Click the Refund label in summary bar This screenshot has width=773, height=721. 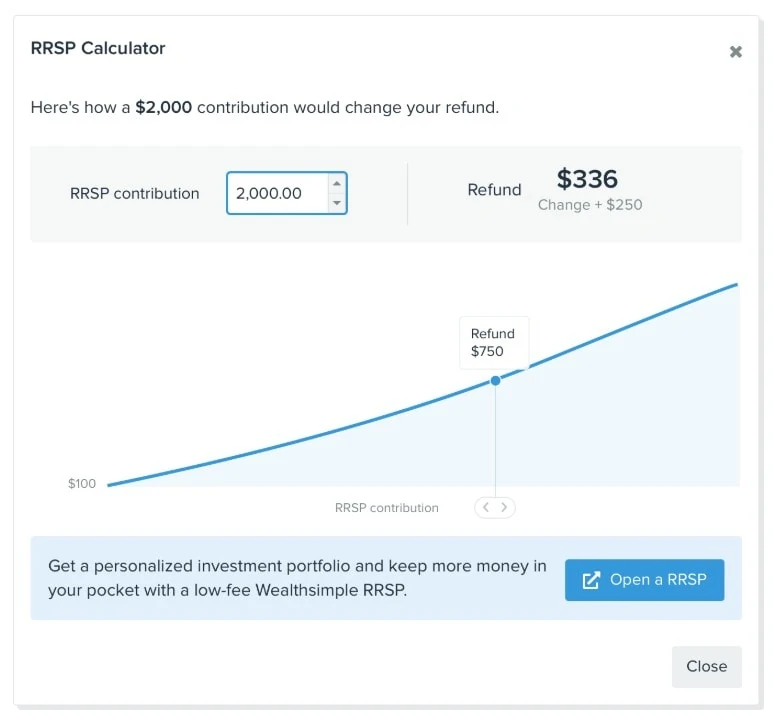(x=494, y=190)
